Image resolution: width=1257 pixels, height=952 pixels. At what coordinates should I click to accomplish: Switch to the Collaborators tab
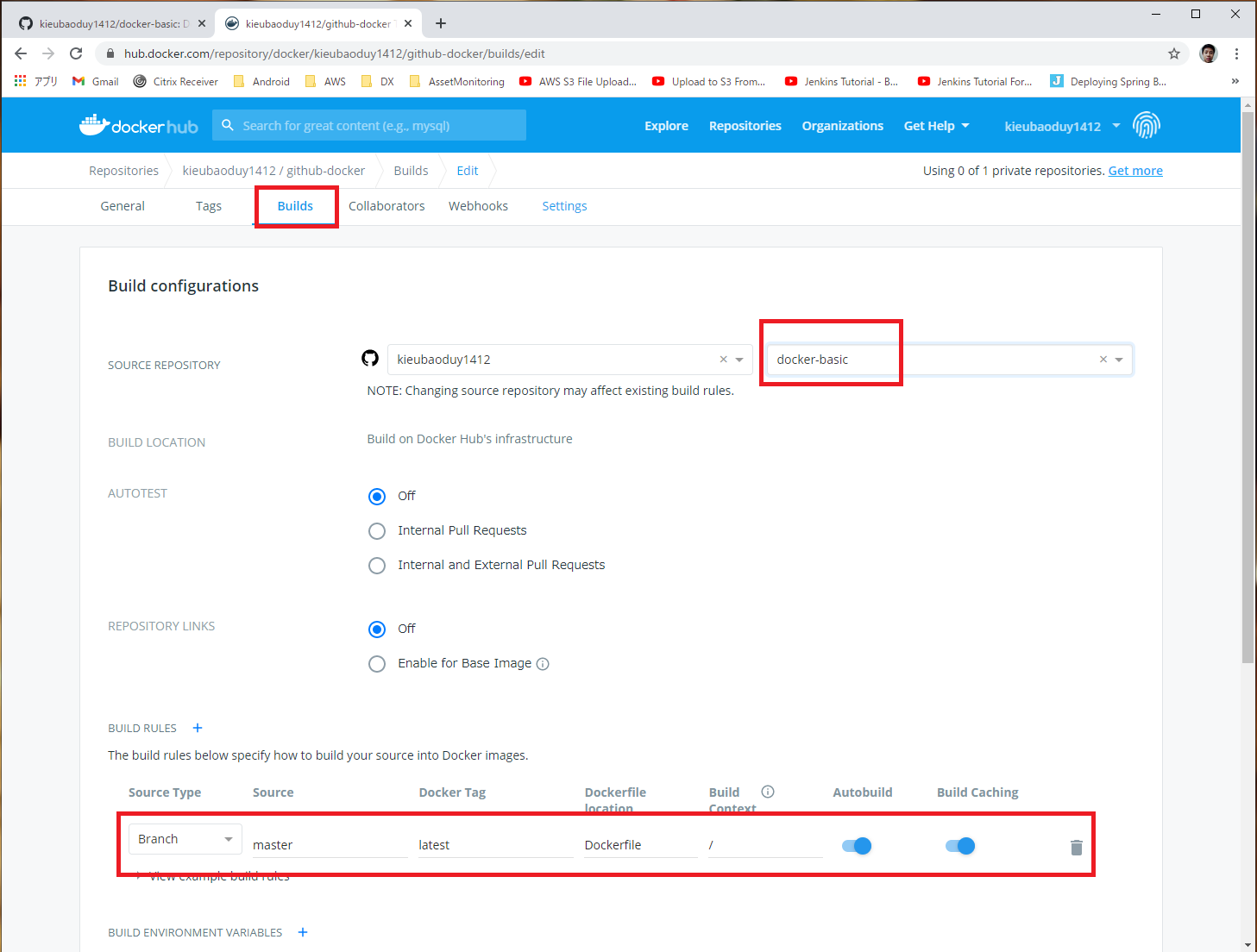[x=387, y=206]
